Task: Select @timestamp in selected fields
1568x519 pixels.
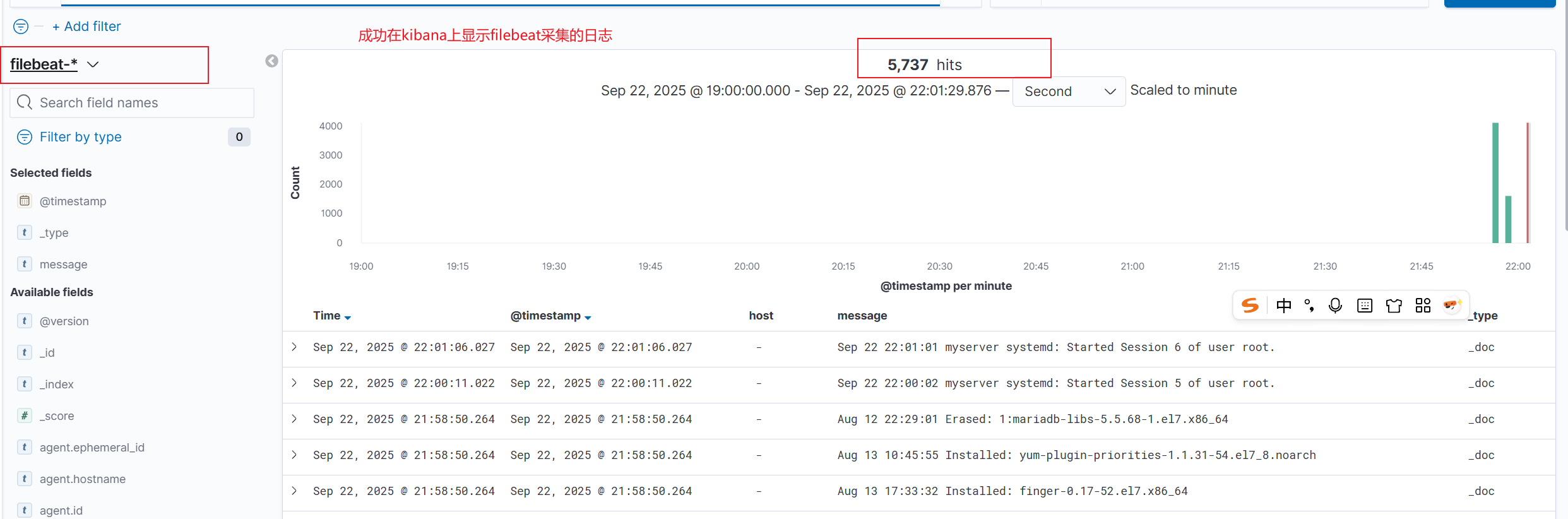Action: (x=73, y=201)
